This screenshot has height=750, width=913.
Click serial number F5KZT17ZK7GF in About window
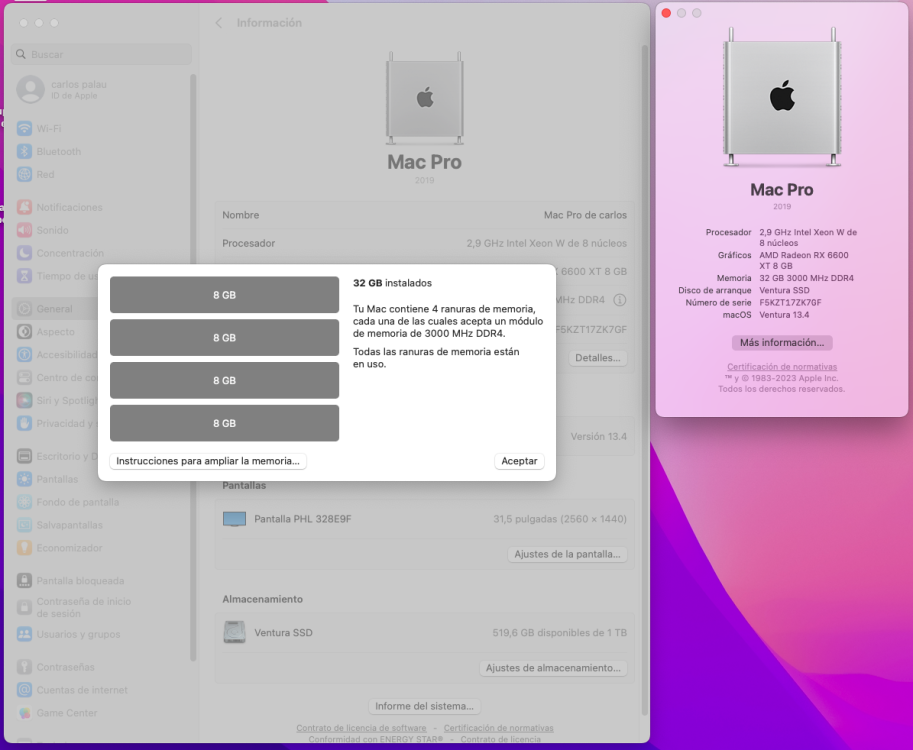(x=790, y=302)
